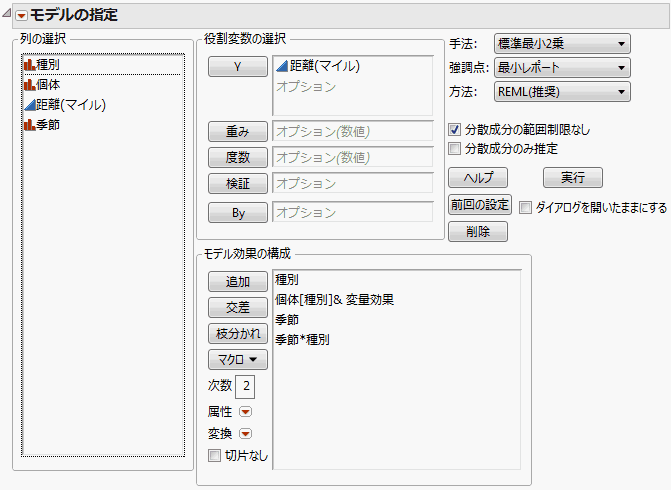Tick the 切片なし checkbox
The image size is (671, 490).
pos(214,456)
